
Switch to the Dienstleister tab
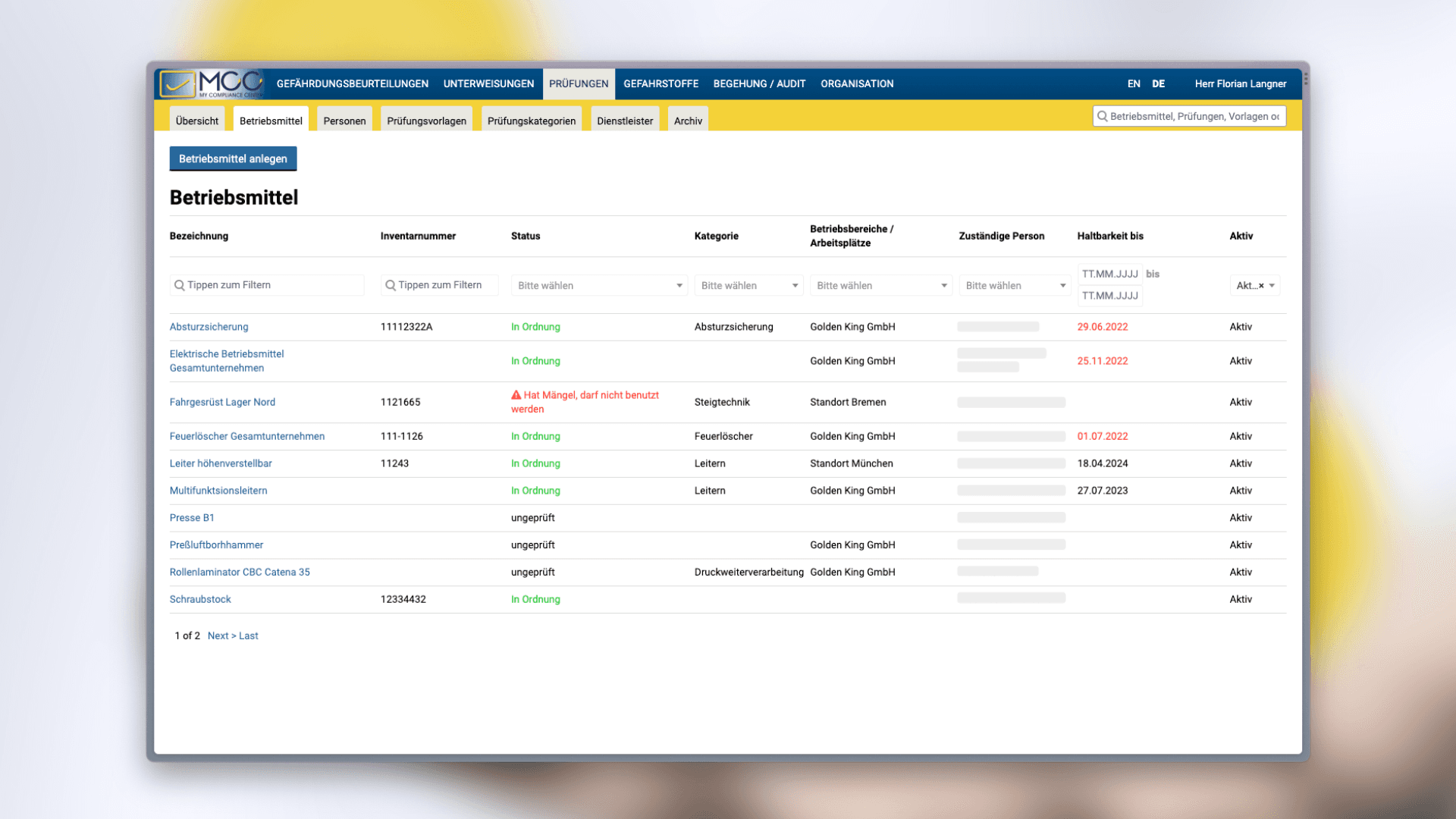(624, 121)
